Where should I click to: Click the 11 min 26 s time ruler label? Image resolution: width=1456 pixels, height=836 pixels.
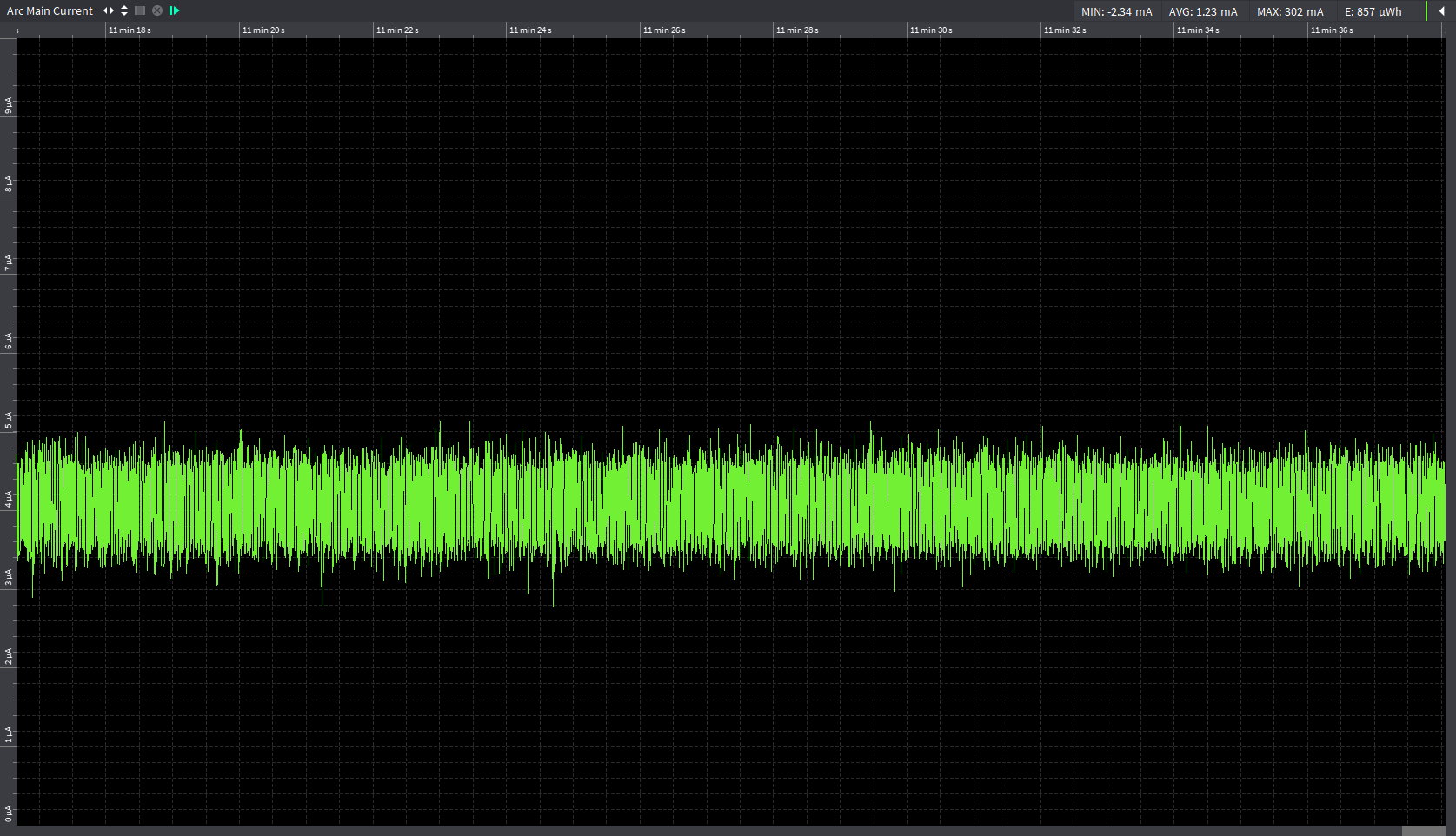pyautogui.click(x=664, y=30)
